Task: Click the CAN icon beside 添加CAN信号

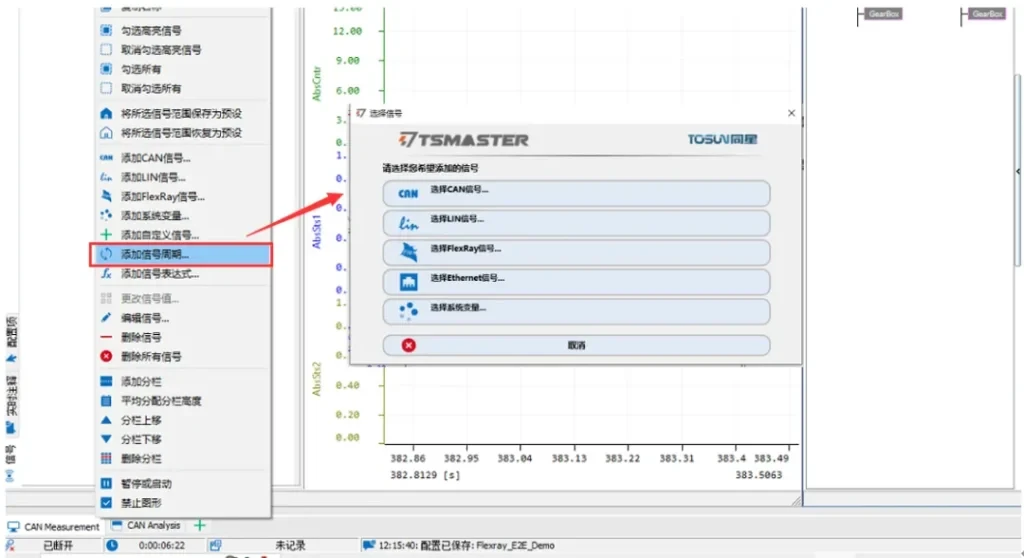Action: coord(107,158)
